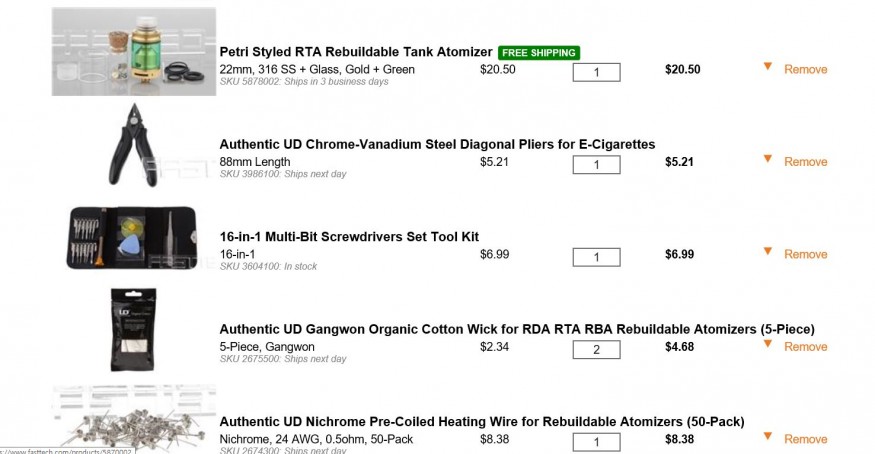Click orange arrow beside Diagonal Pliers Remove
The image size is (875, 454).
[x=768, y=159]
